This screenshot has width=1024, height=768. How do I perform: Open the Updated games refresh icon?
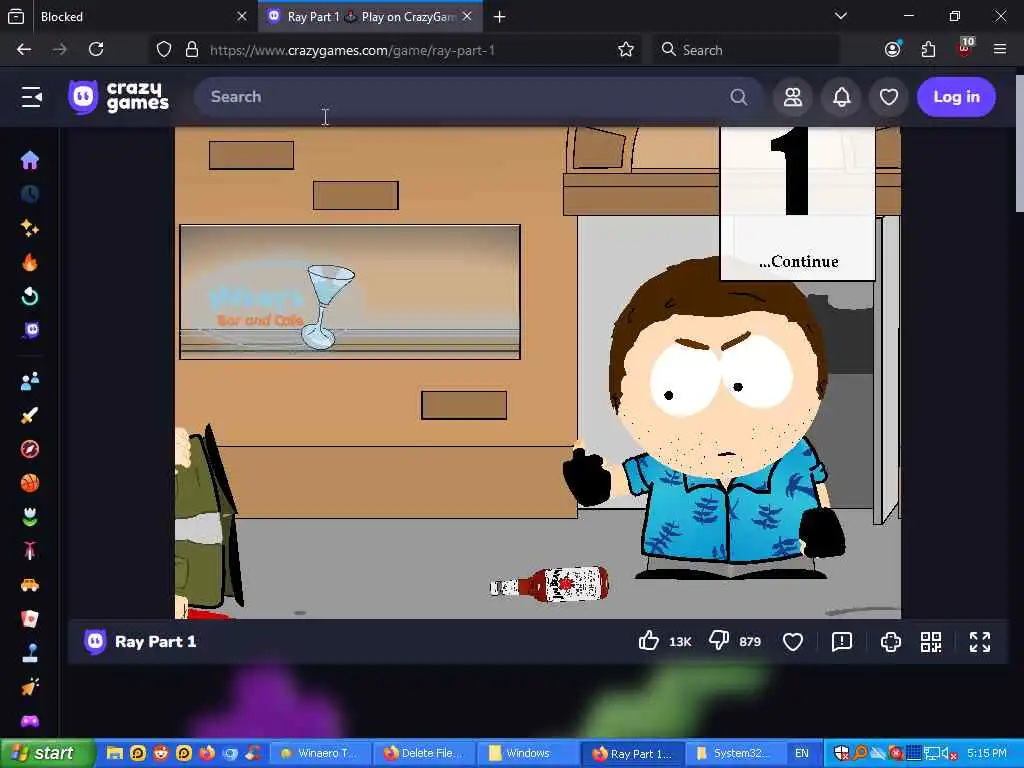tap(29, 296)
